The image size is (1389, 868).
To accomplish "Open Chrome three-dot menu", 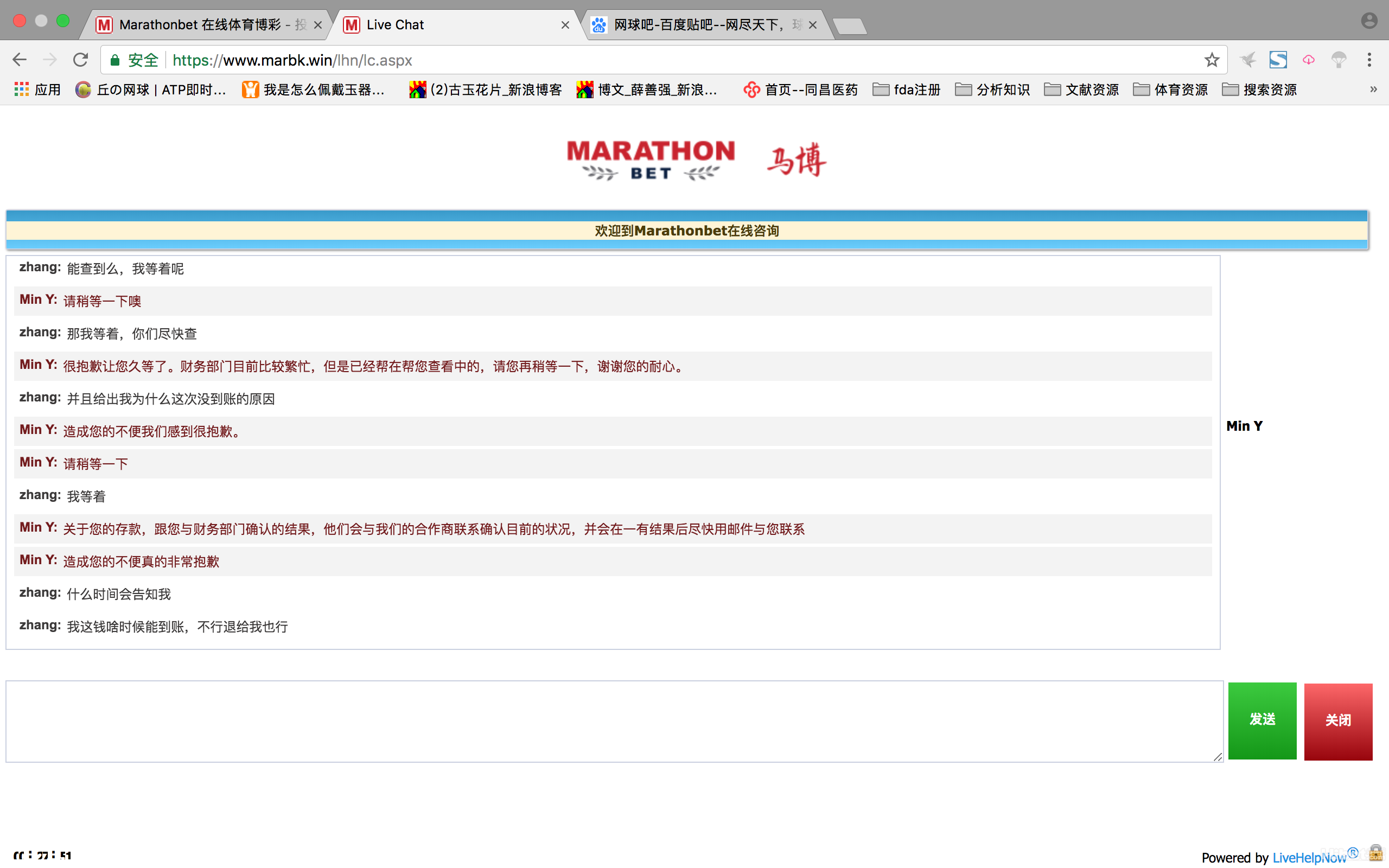I will [x=1369, y=60].
